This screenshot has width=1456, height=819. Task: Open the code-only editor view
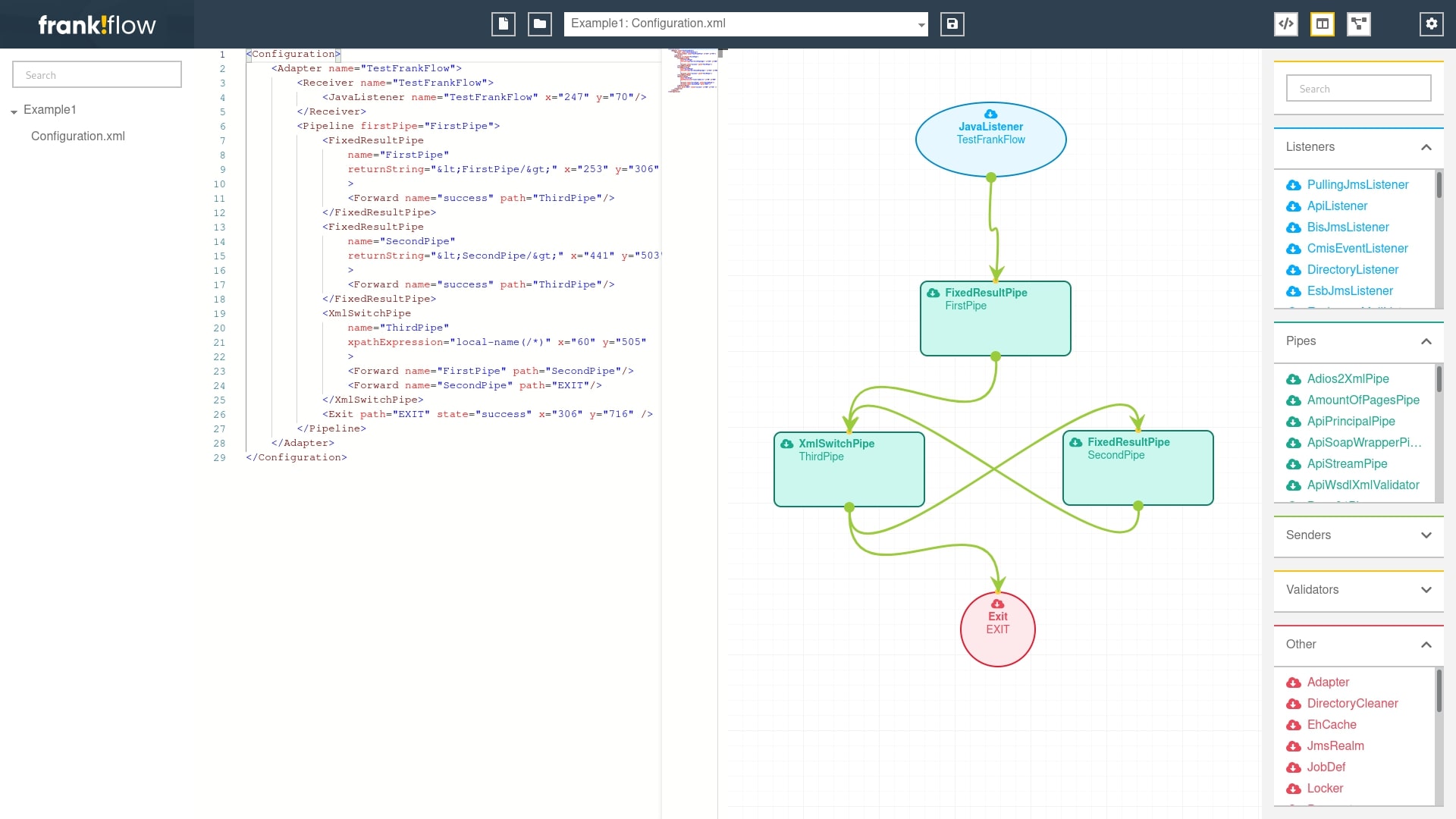pyautogui.click(x=1285, y=24)
